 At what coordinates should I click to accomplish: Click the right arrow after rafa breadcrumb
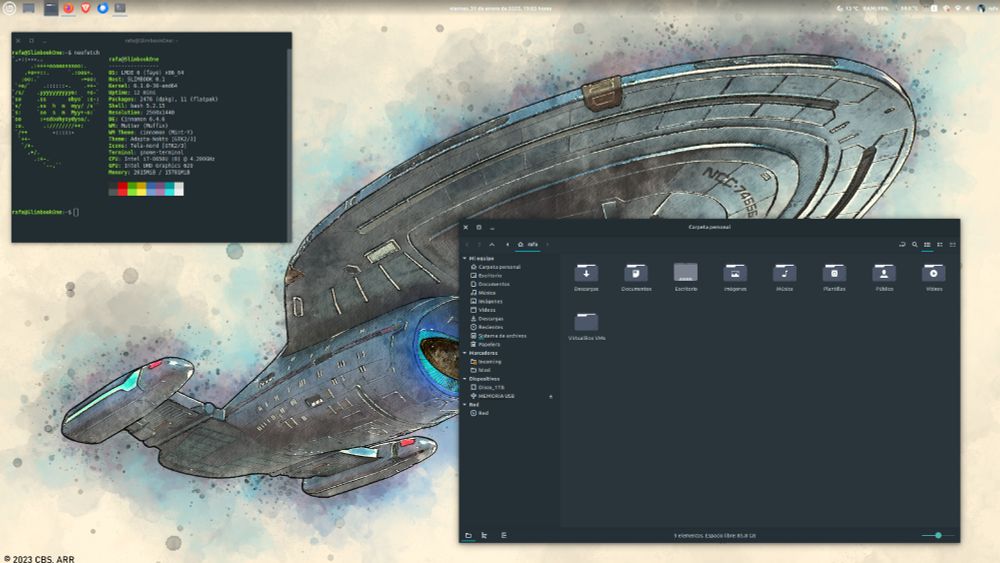click(547, 244)
